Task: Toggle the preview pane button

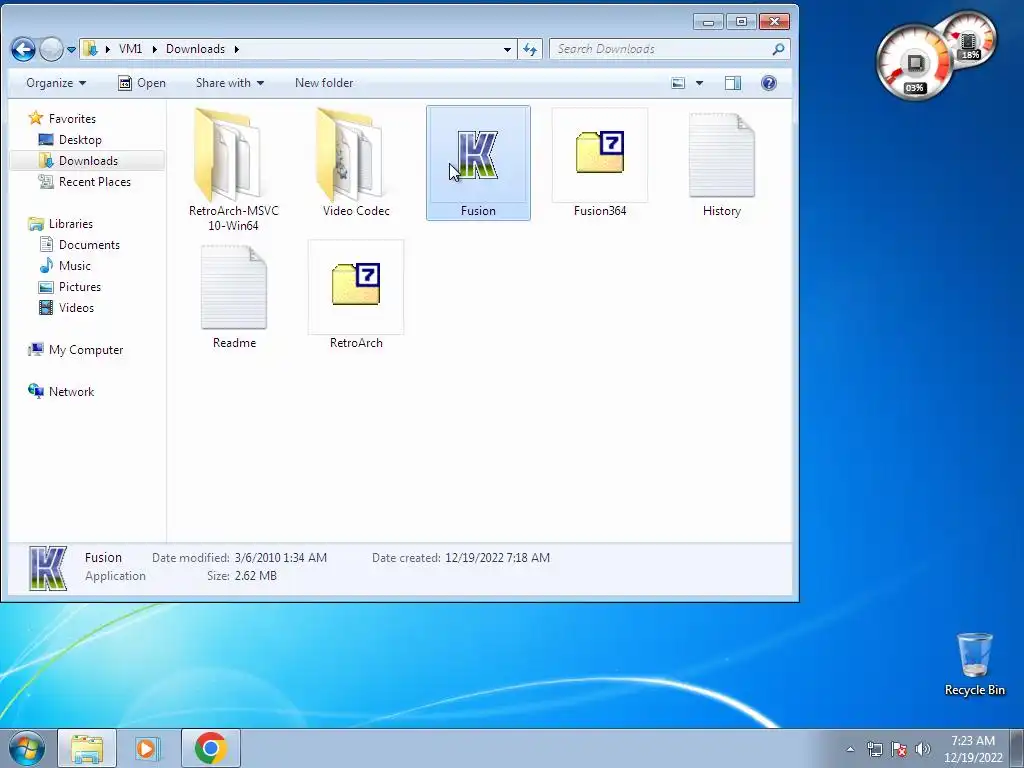Action: 733,83
